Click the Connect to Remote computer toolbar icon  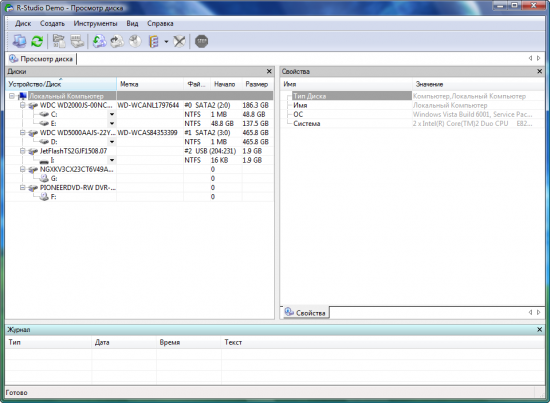(x=19, y=41)
